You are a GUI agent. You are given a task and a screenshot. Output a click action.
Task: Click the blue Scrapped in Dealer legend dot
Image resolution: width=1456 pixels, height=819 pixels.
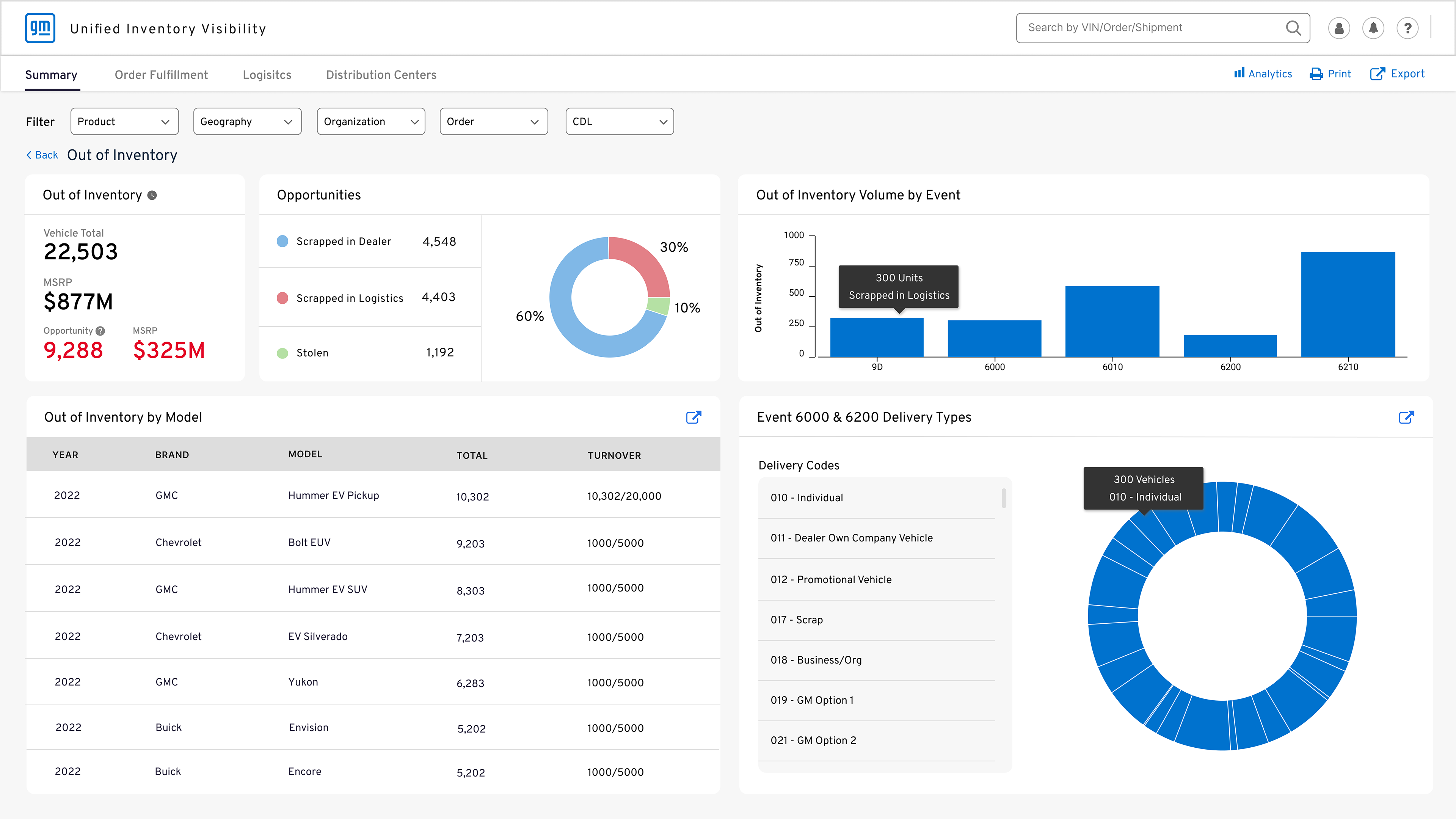tap(282, 242)
